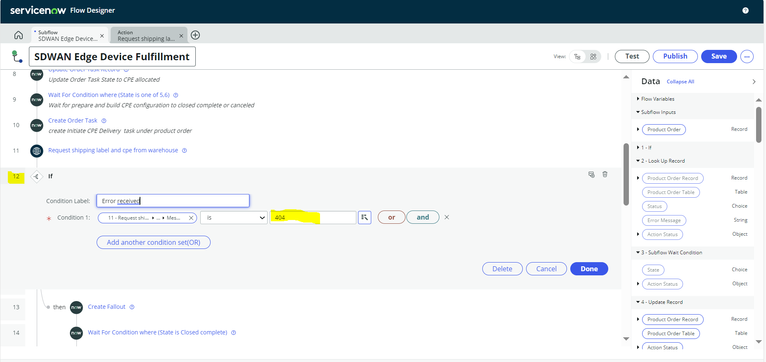The width and height of the screenshot is (766, 362).
Task: Open Wait For Condition (State is Closed complete) step
Action: 157,332
